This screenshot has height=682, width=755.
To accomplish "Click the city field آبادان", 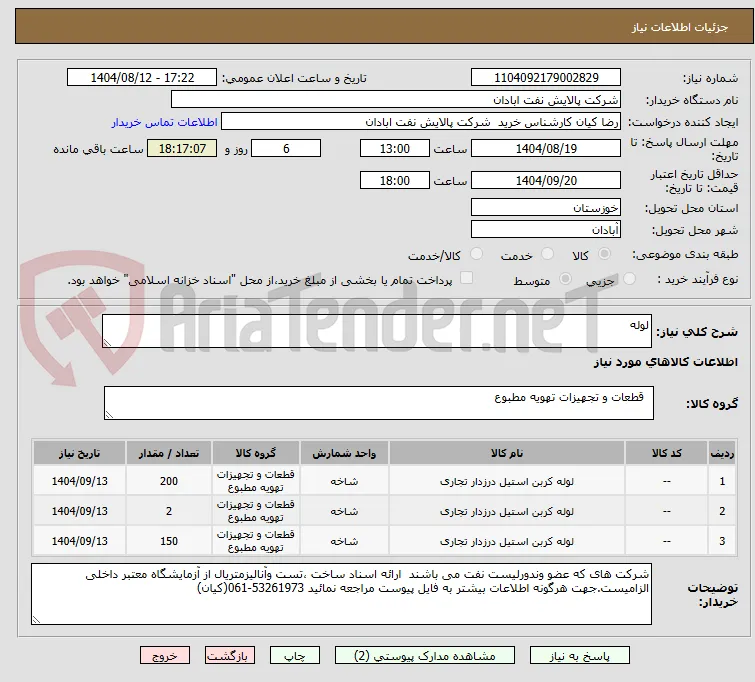I will coord(546,230).
